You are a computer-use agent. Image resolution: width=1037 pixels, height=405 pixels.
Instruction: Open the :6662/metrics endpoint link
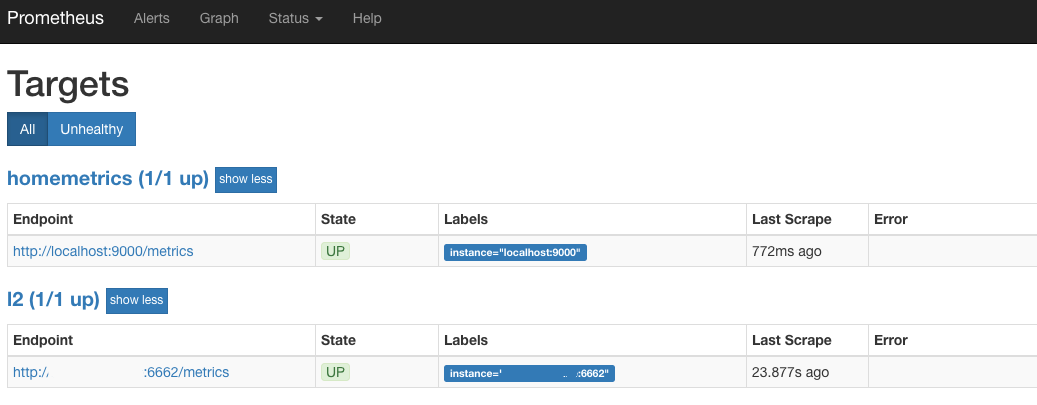point(121,372)
